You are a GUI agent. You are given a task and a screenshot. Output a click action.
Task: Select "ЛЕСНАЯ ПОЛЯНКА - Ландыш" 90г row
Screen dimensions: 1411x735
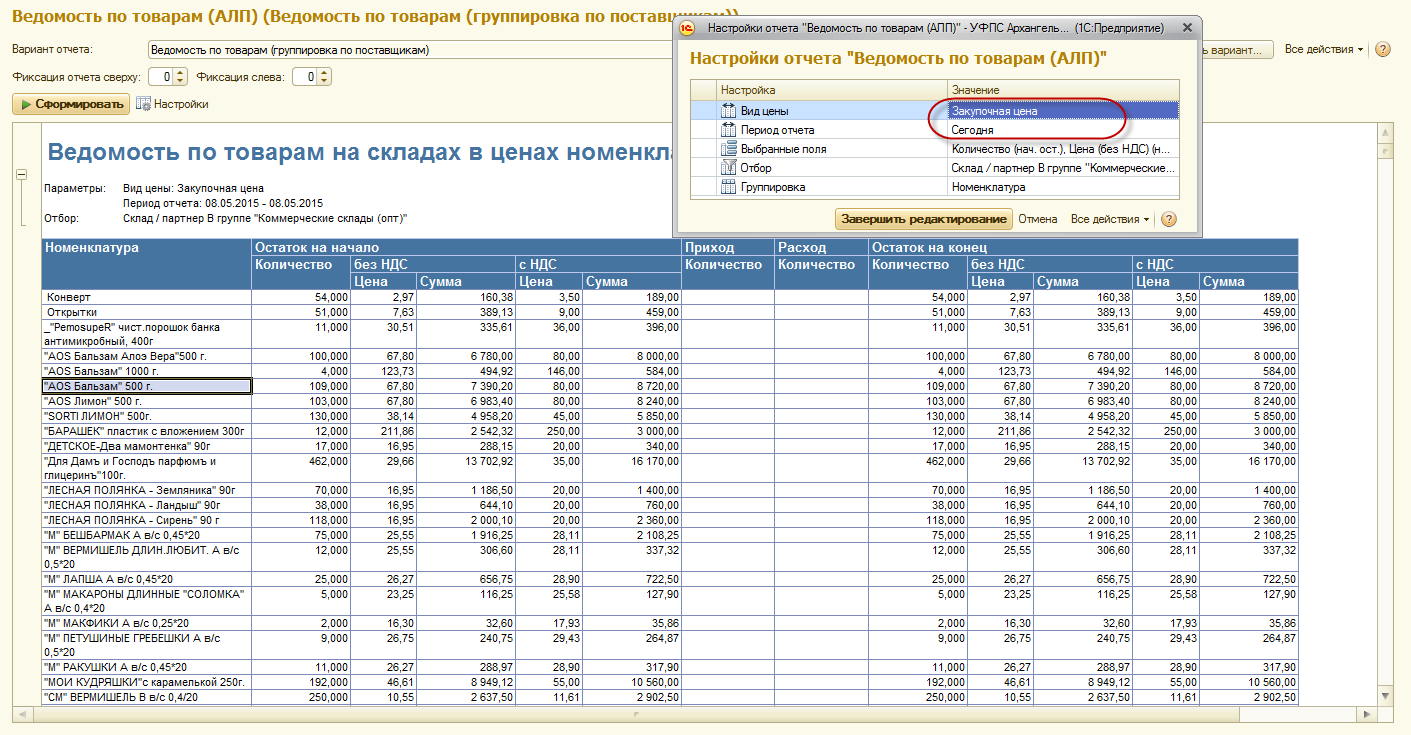pos(147,505)
